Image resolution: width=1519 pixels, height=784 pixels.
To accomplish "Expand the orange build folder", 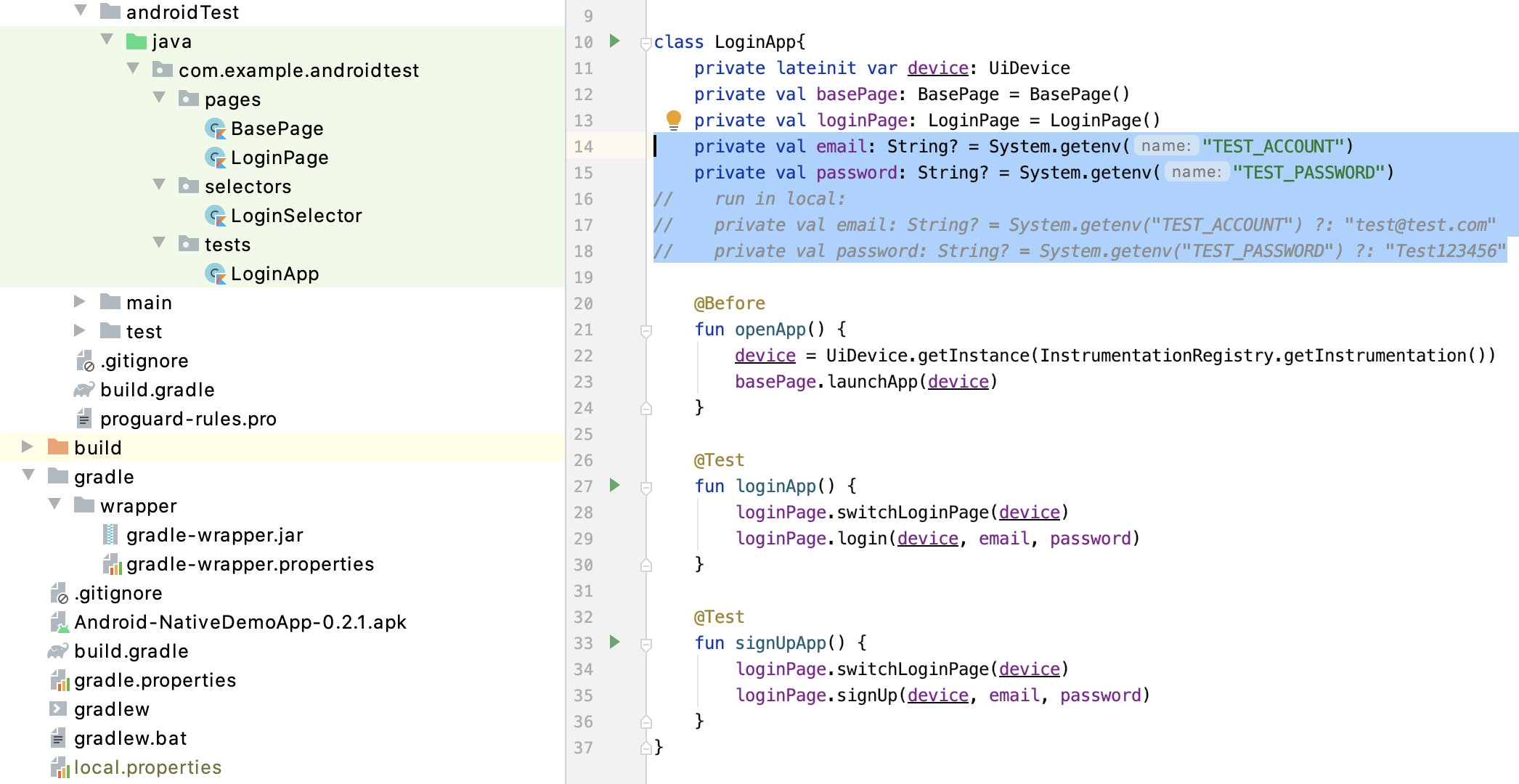I will [x=28, y=446].
